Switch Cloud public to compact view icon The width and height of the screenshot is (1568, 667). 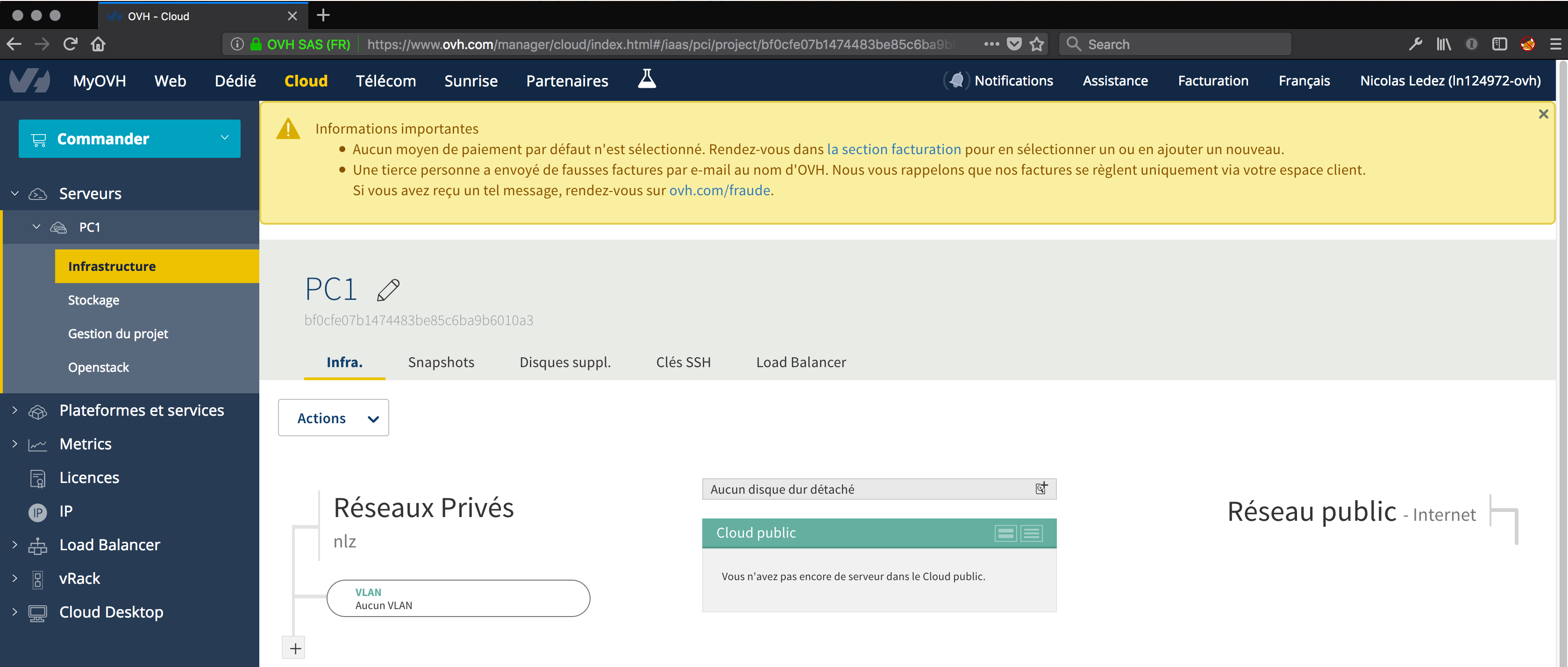pyautogui.click(x=1005, y=532)
